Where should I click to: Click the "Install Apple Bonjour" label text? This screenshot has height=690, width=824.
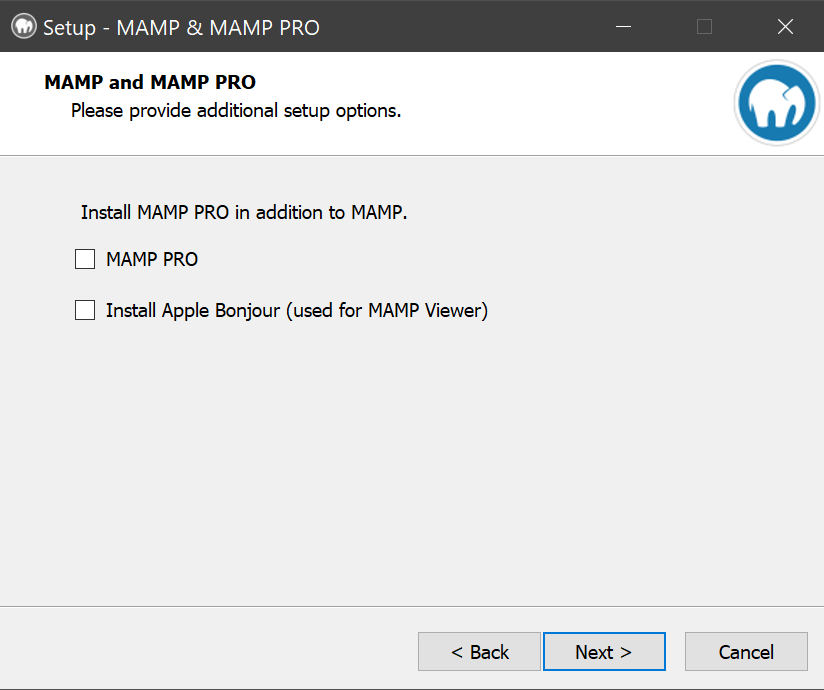tap(195, 311)
